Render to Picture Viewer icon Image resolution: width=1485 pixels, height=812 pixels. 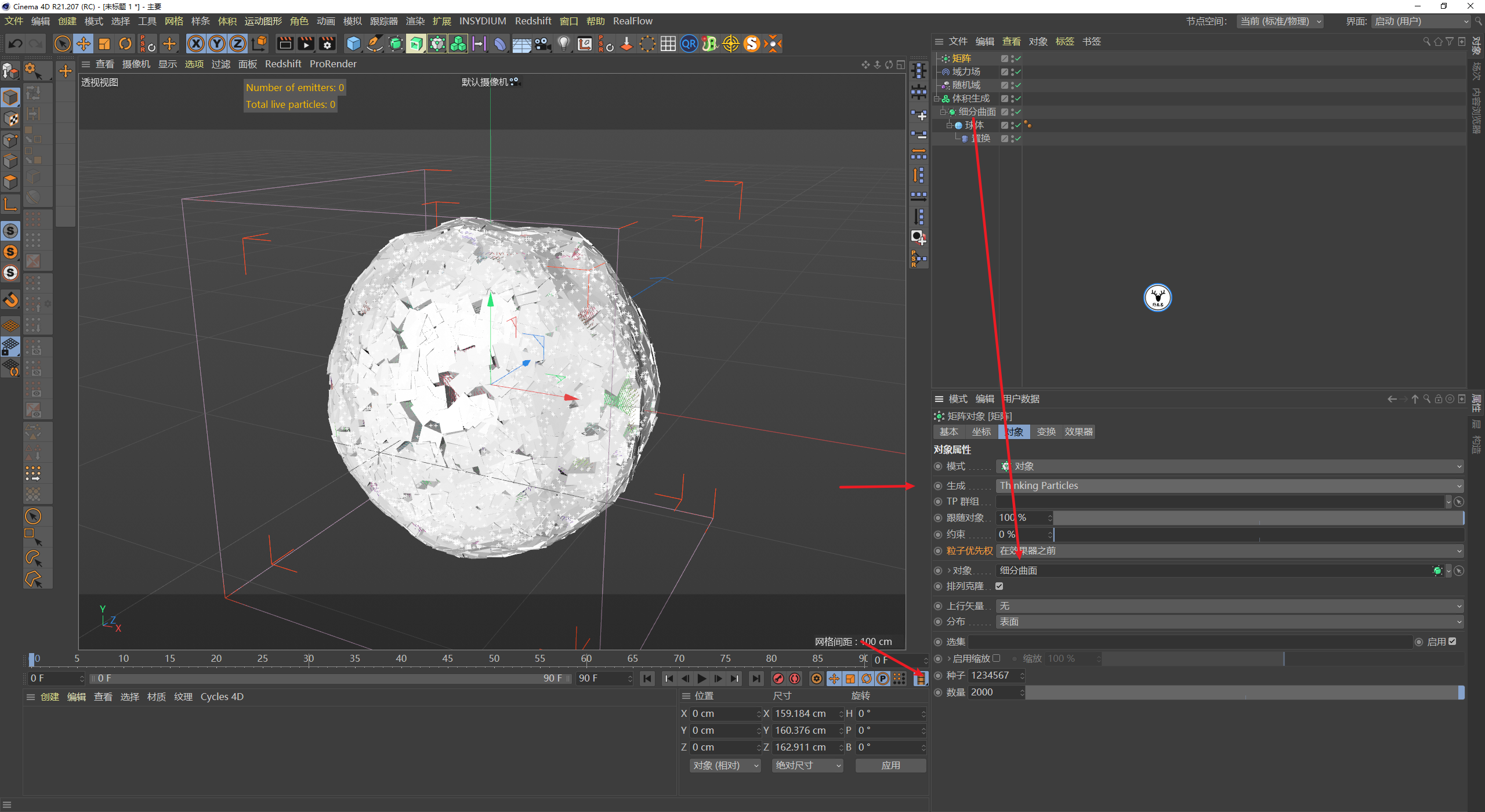pos(306,43)
